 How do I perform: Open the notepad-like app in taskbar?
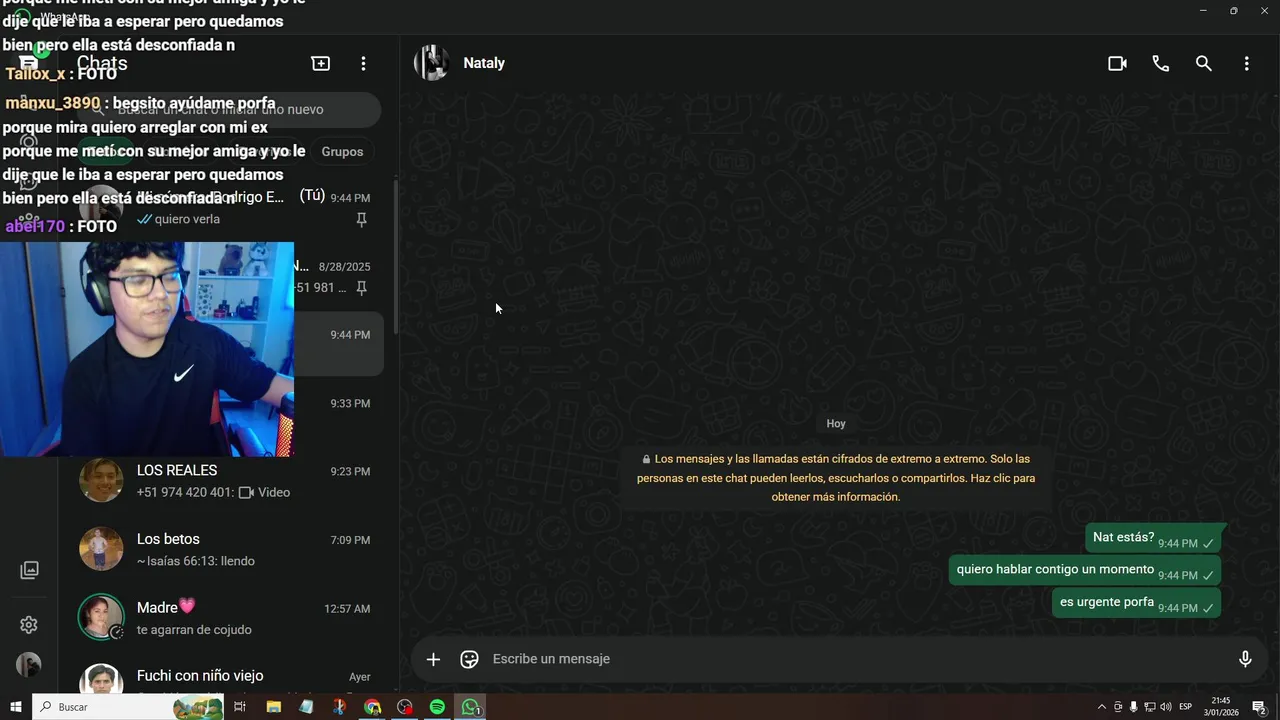pos(306,707)
